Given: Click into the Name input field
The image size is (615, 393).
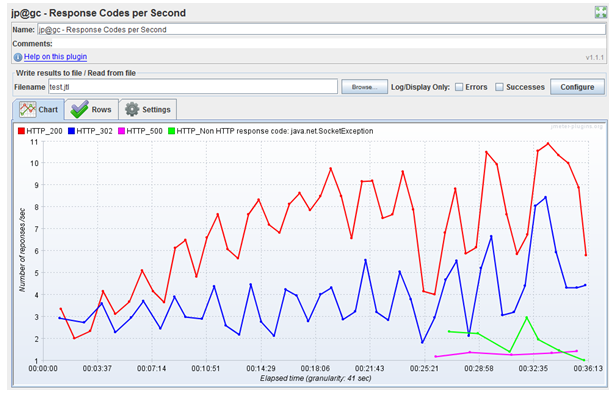Looking at the screenshot, I should pyautogui.click(x=321, y=29).
